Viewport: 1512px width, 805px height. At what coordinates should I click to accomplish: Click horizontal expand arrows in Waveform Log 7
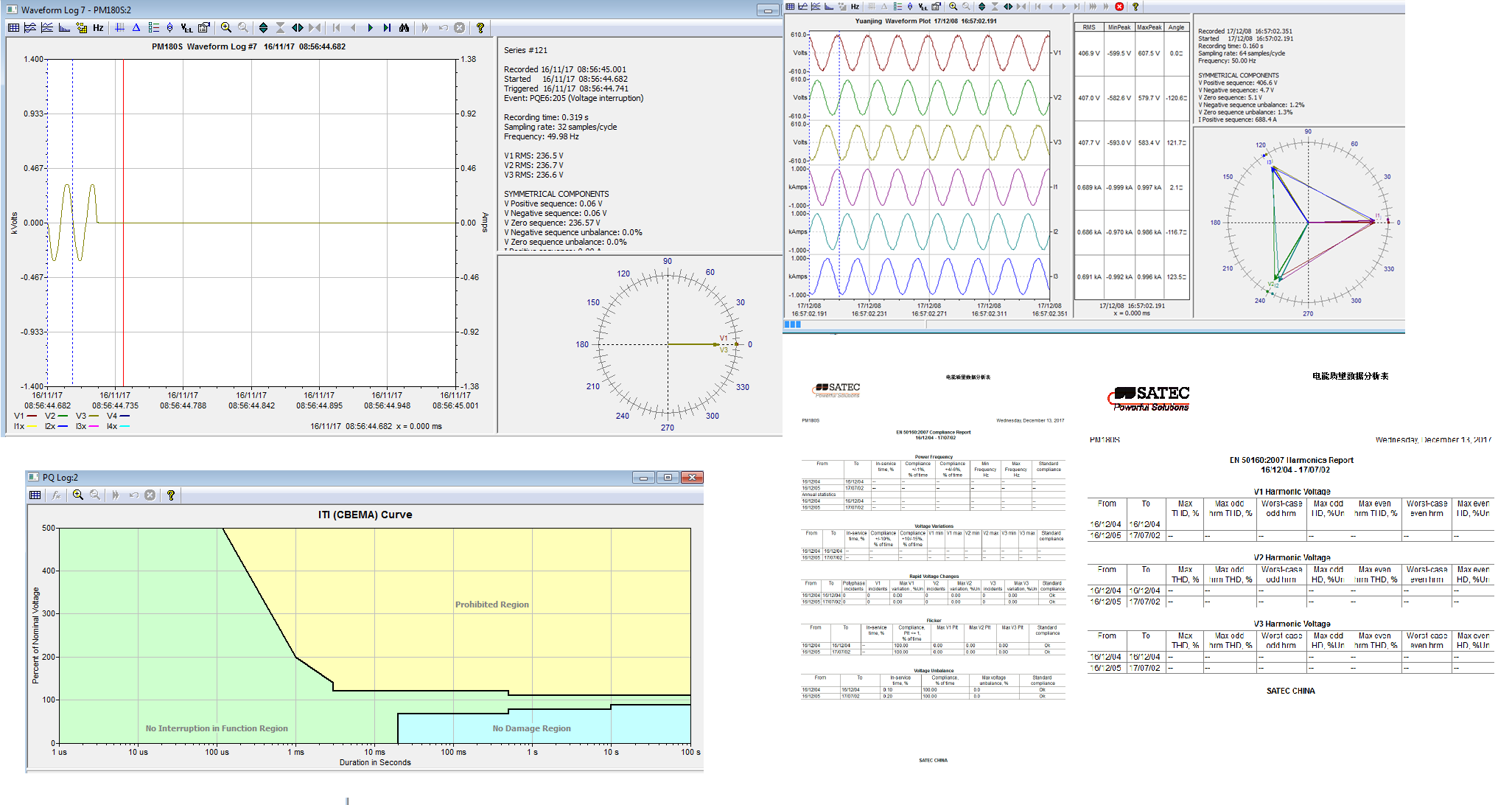click(297, 28)
